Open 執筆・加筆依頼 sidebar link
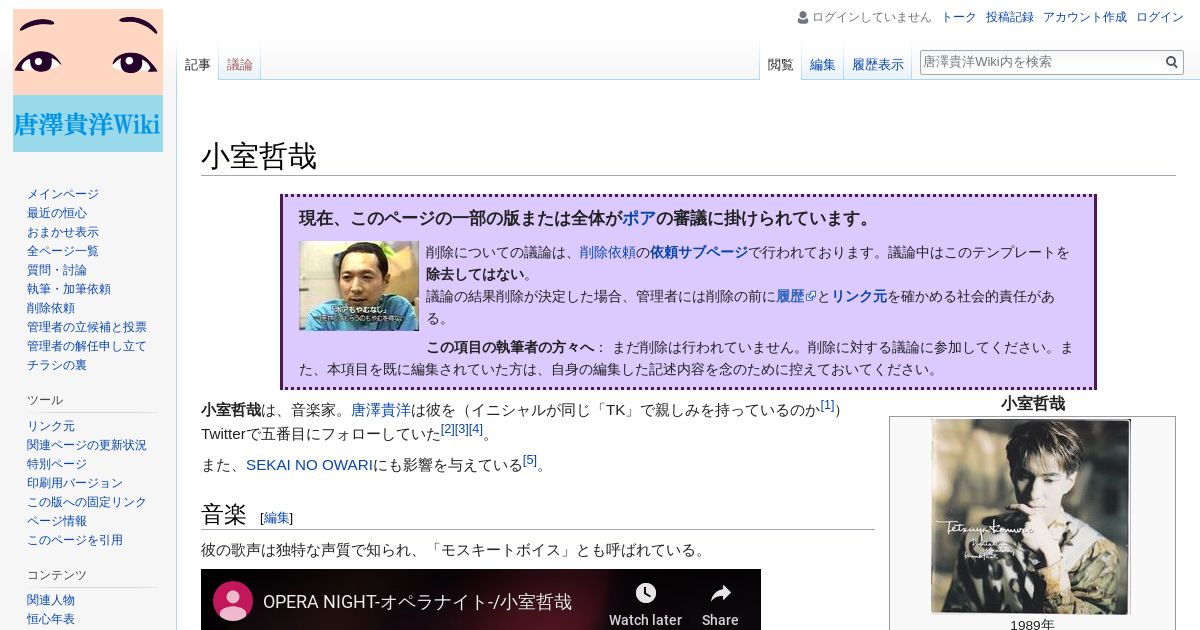This screenshot has width=1200, height=630. [x=69, y=289]
